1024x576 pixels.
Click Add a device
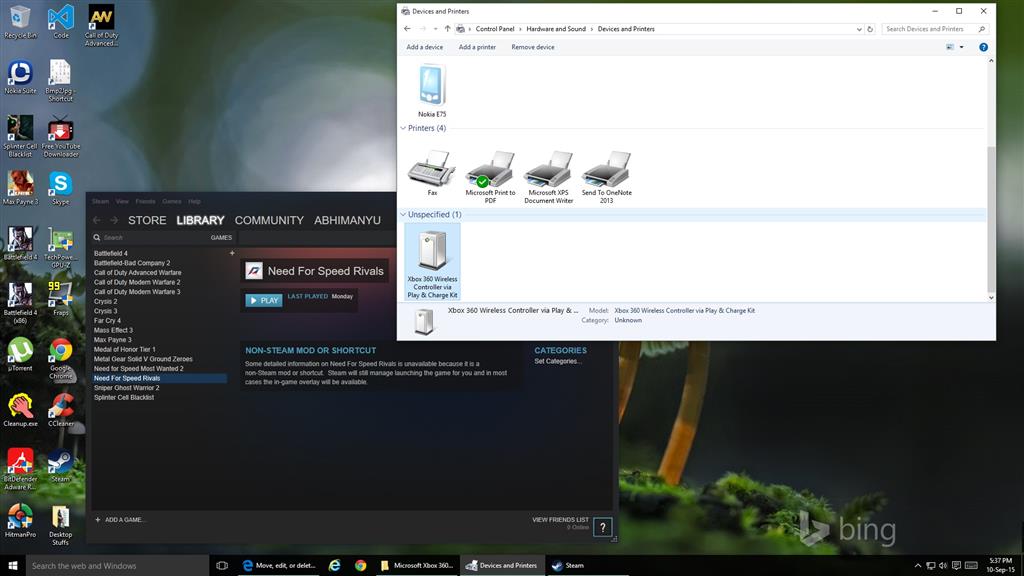[424, 47]
